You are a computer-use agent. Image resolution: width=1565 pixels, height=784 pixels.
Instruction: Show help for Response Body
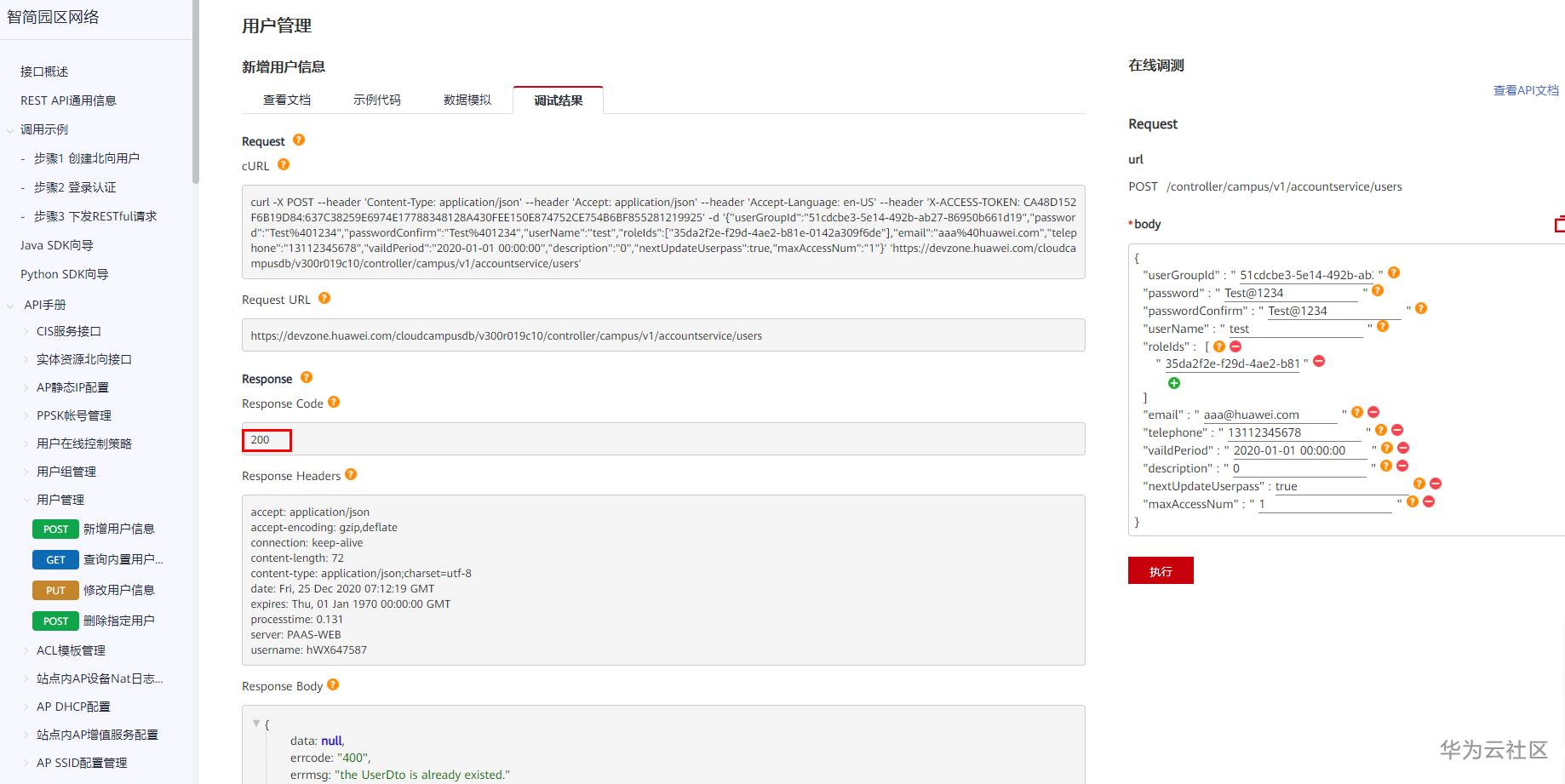[x=333, y=684]
